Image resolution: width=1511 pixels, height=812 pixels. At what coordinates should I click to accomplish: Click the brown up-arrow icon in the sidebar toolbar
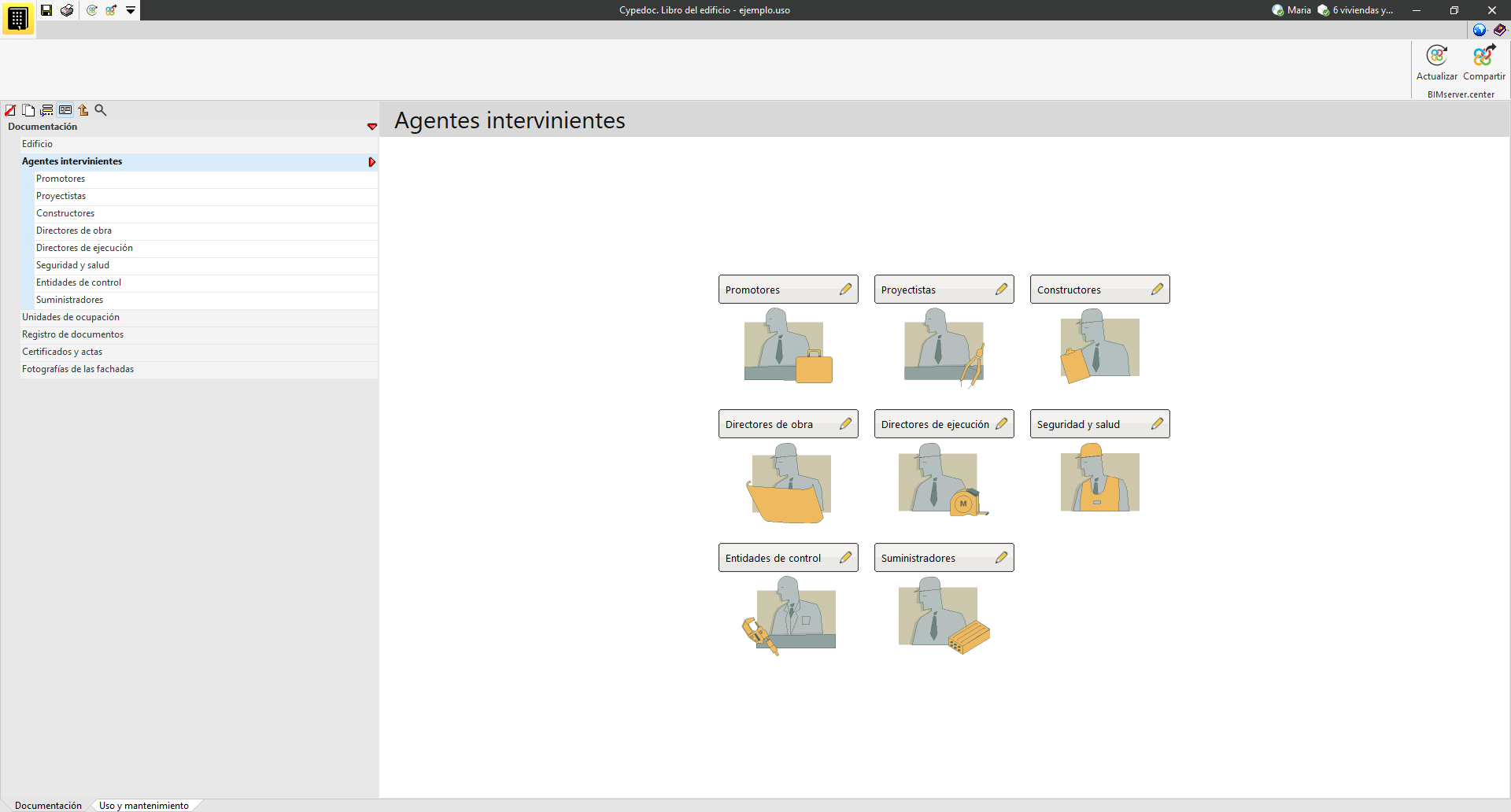pyautogui.click(x=83, y=110)
